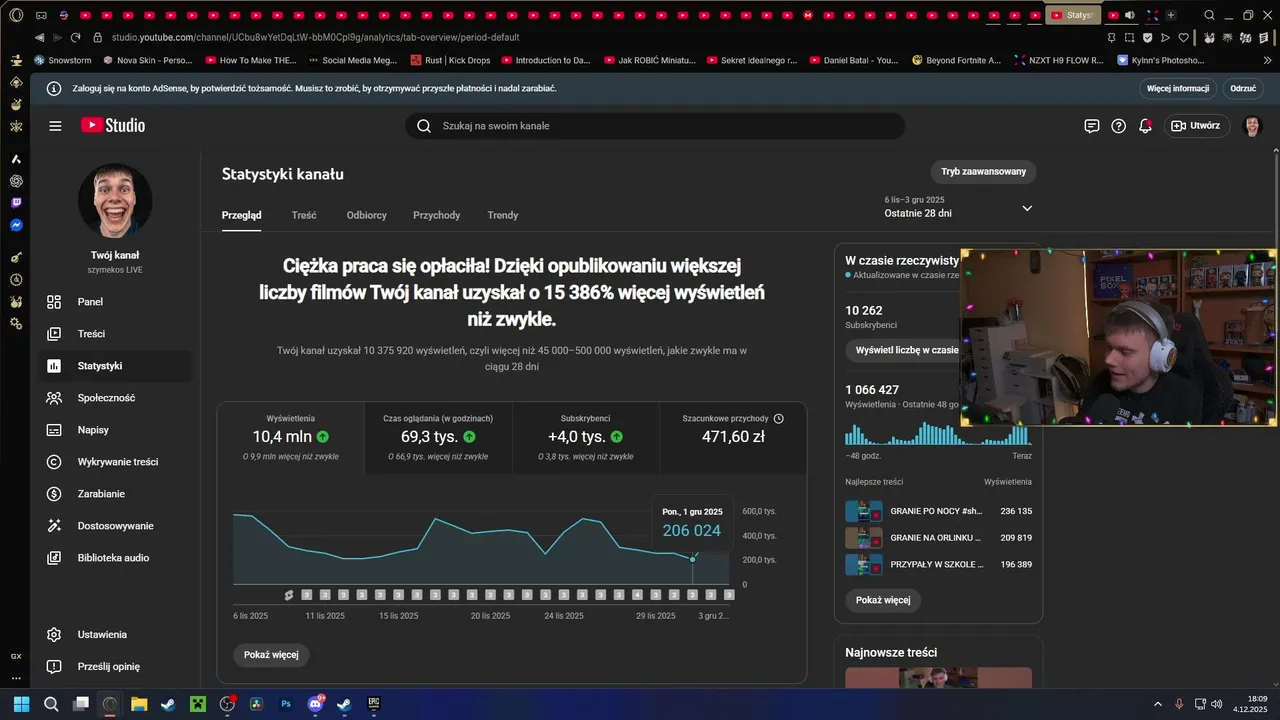Open Panel dashboard in sidebar
Image resolution: width=1280 pixels, height=720 pixels.
[115, 302]
